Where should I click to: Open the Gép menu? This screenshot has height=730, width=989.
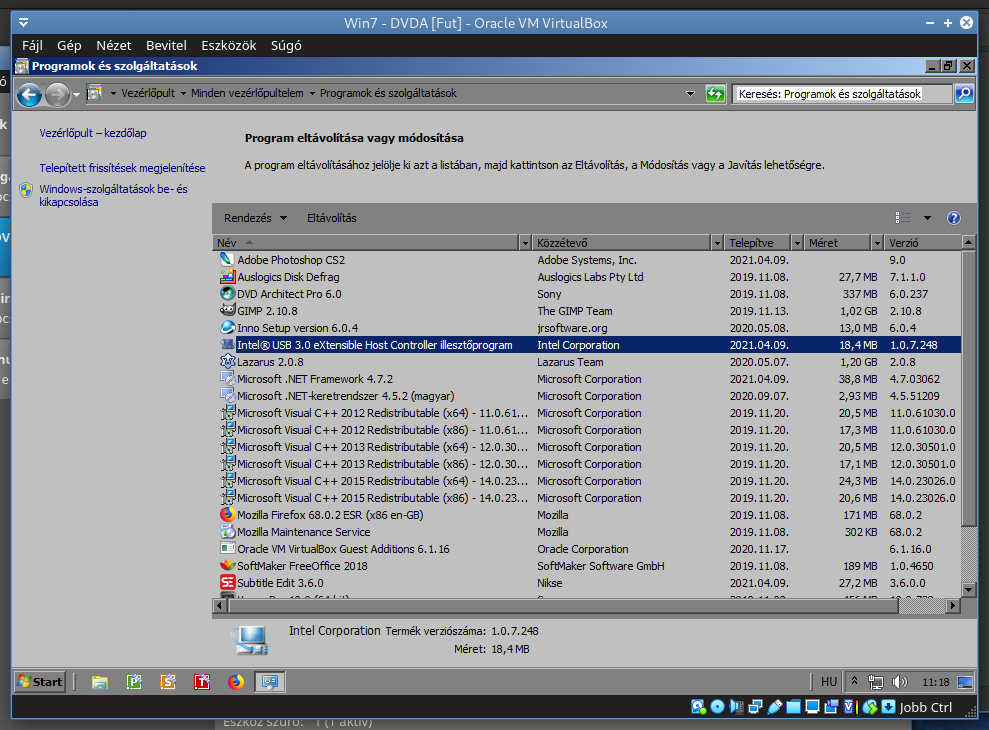(x=69, y=45)
